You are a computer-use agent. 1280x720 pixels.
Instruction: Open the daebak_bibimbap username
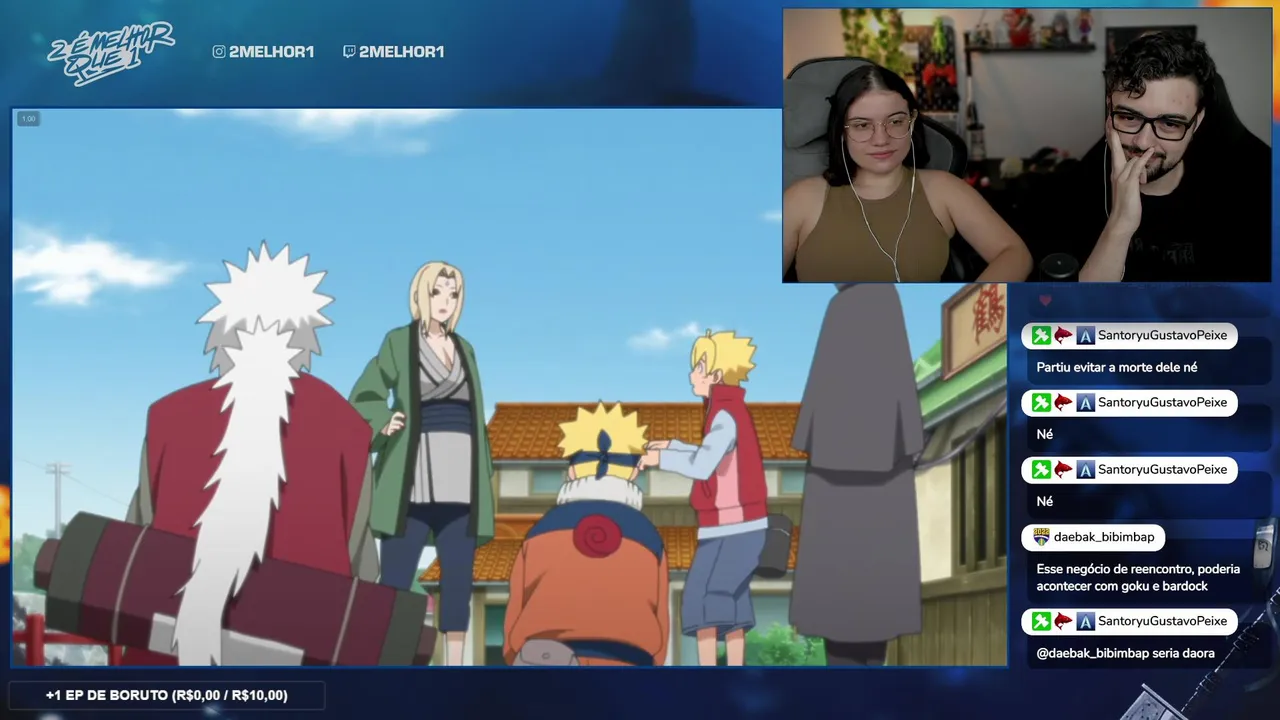coord(1104,538)
